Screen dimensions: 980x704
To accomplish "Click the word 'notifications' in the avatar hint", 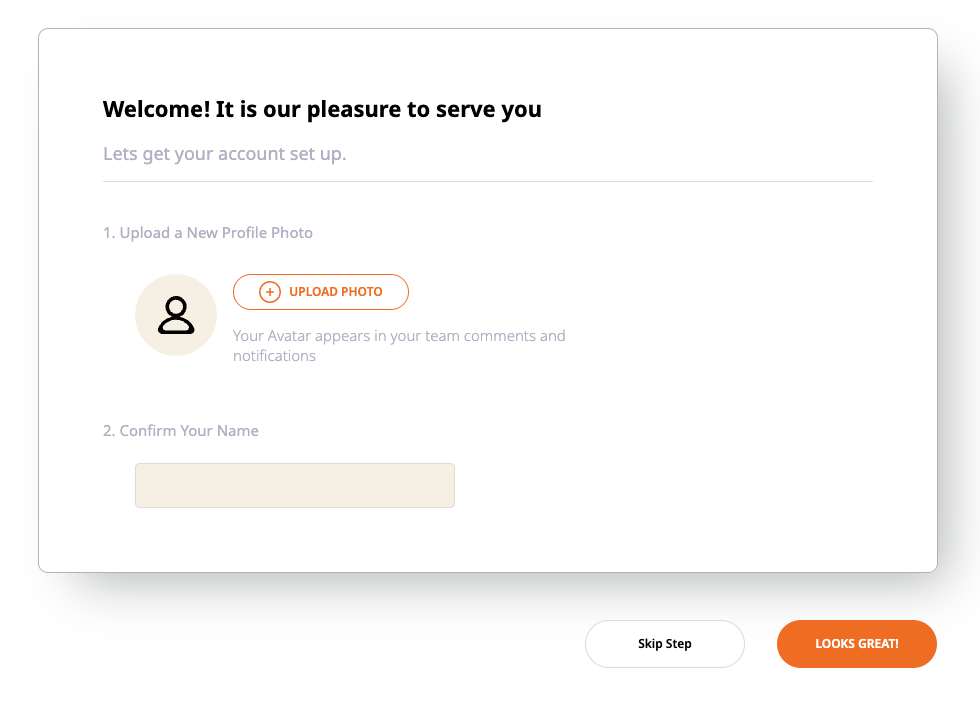I will pos(274,356).
